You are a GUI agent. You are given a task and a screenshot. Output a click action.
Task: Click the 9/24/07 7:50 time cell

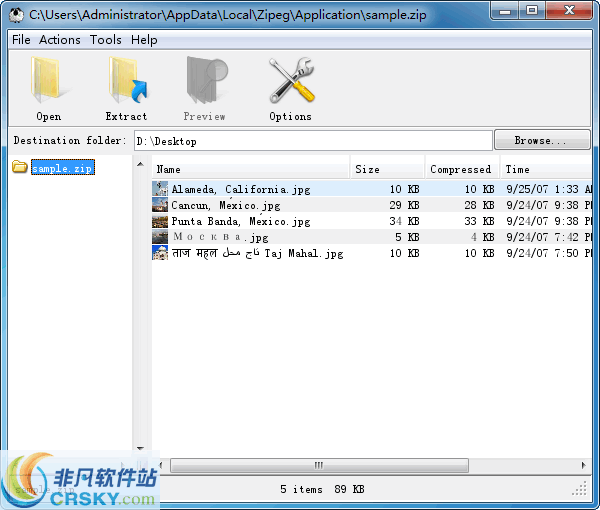pyautogui.click(x=549, y=253)
